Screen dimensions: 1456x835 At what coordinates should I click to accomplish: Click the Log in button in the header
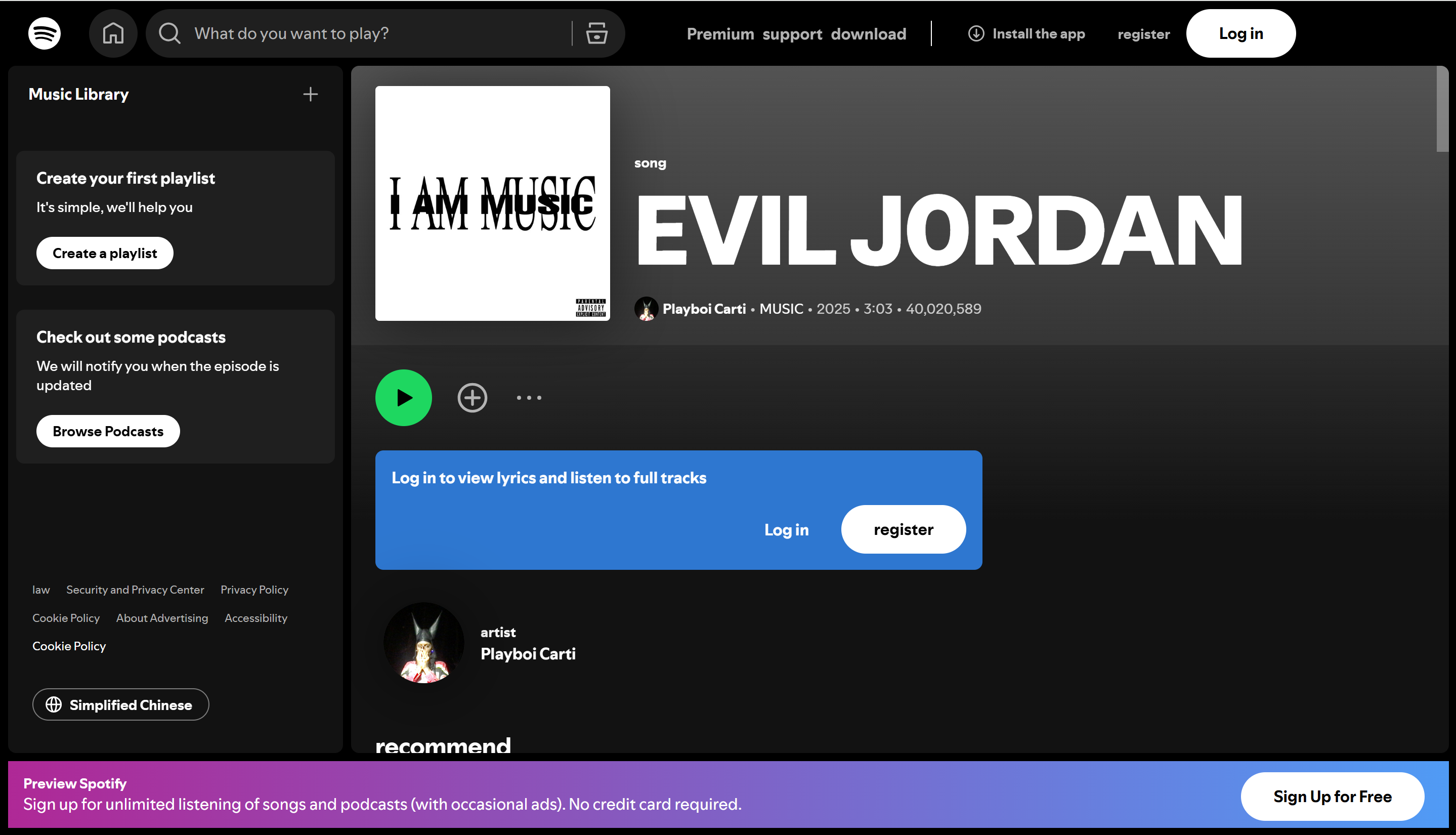point(1240,33)
